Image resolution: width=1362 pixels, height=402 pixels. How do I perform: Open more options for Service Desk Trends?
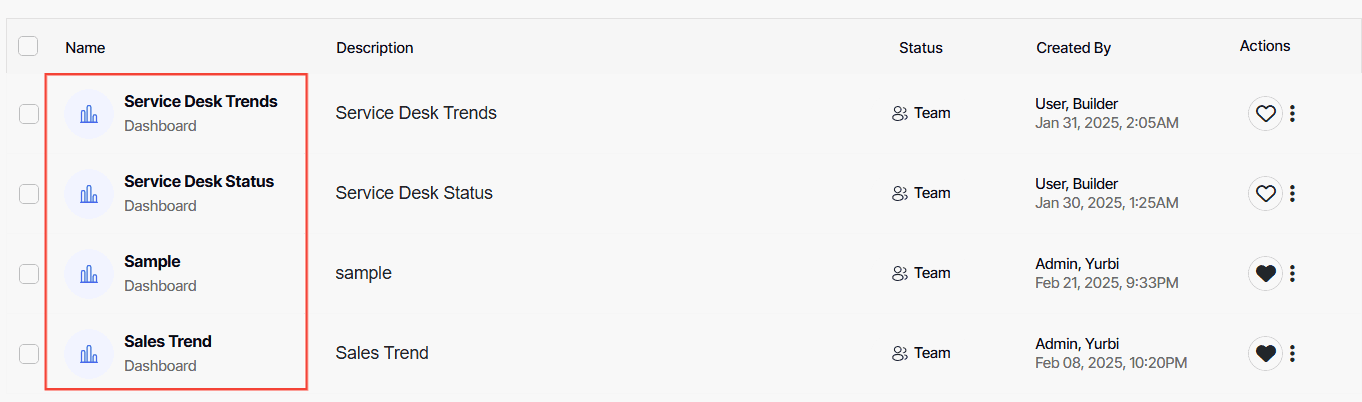[1293, 113]
